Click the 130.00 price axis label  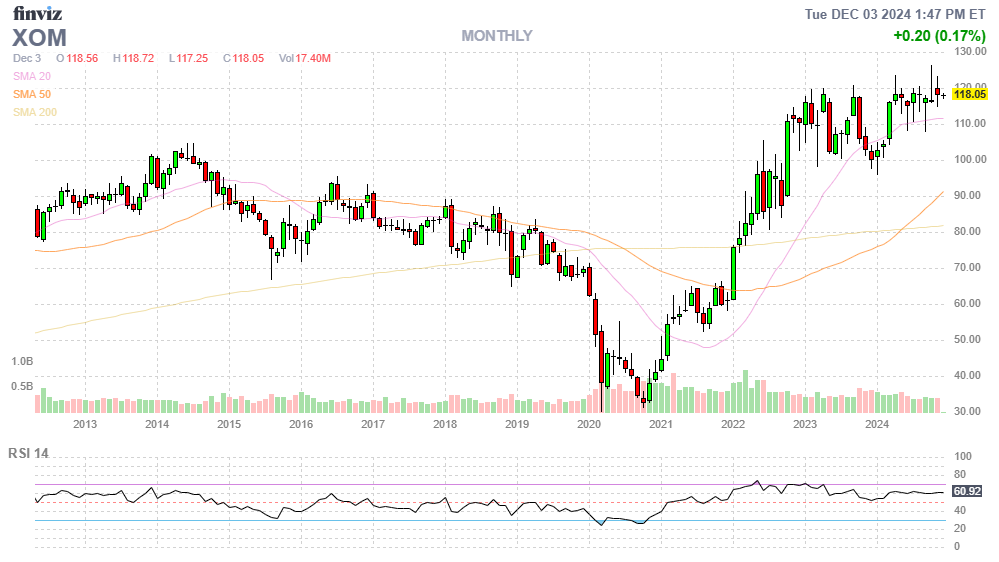tap(970, 51)
